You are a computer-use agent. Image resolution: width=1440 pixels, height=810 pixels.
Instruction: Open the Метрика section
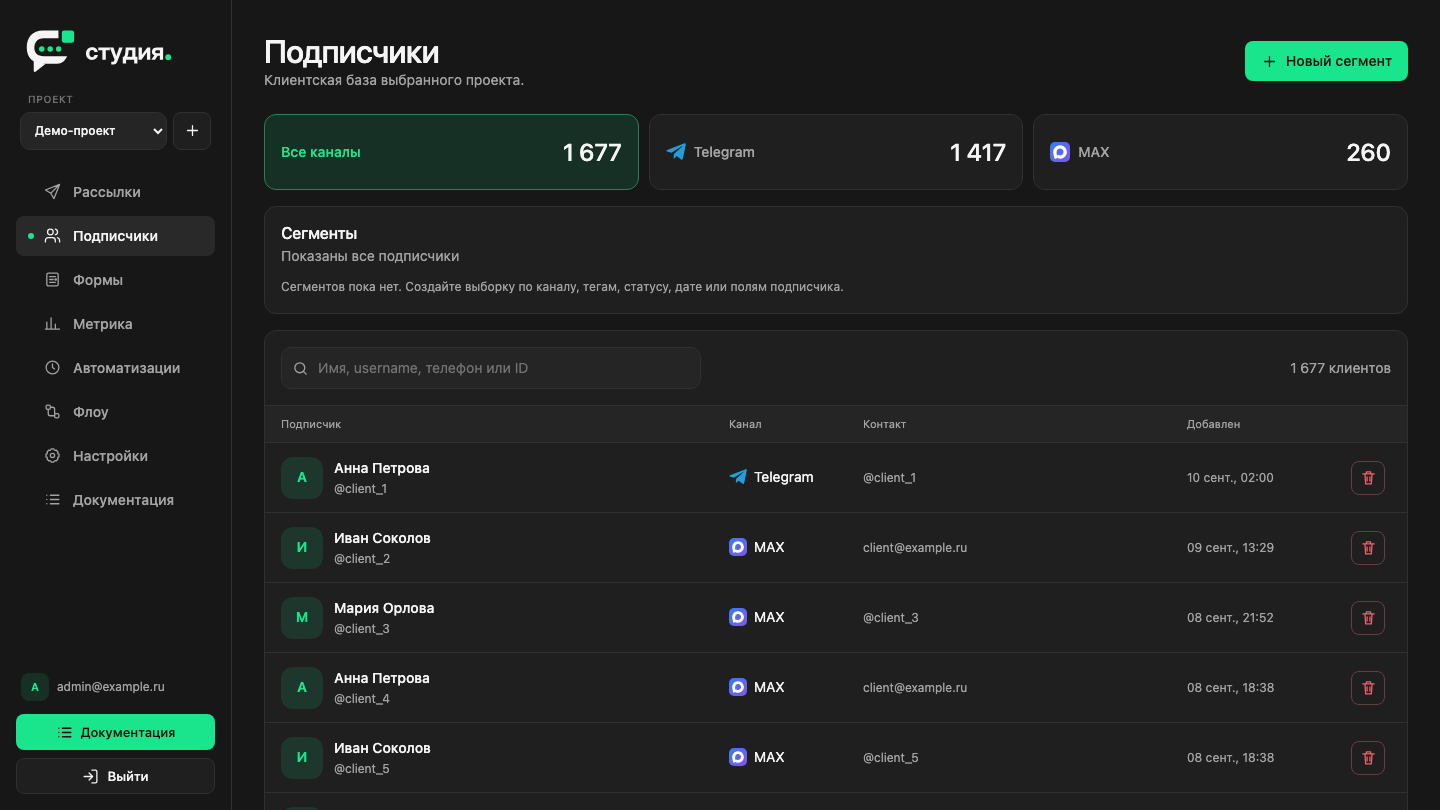pos(115,324)
